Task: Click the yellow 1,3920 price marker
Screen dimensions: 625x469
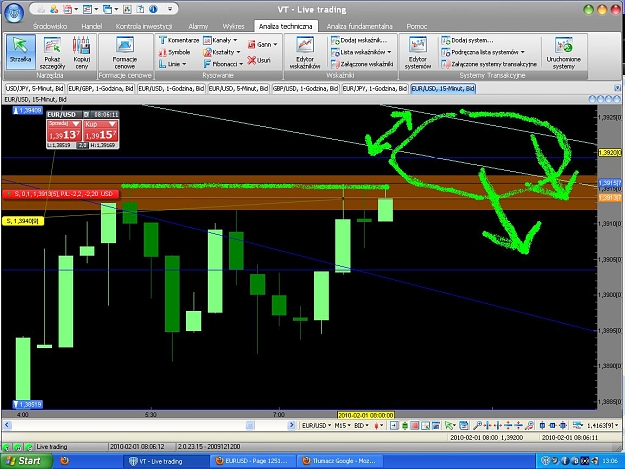Action: tap(610, 153)
